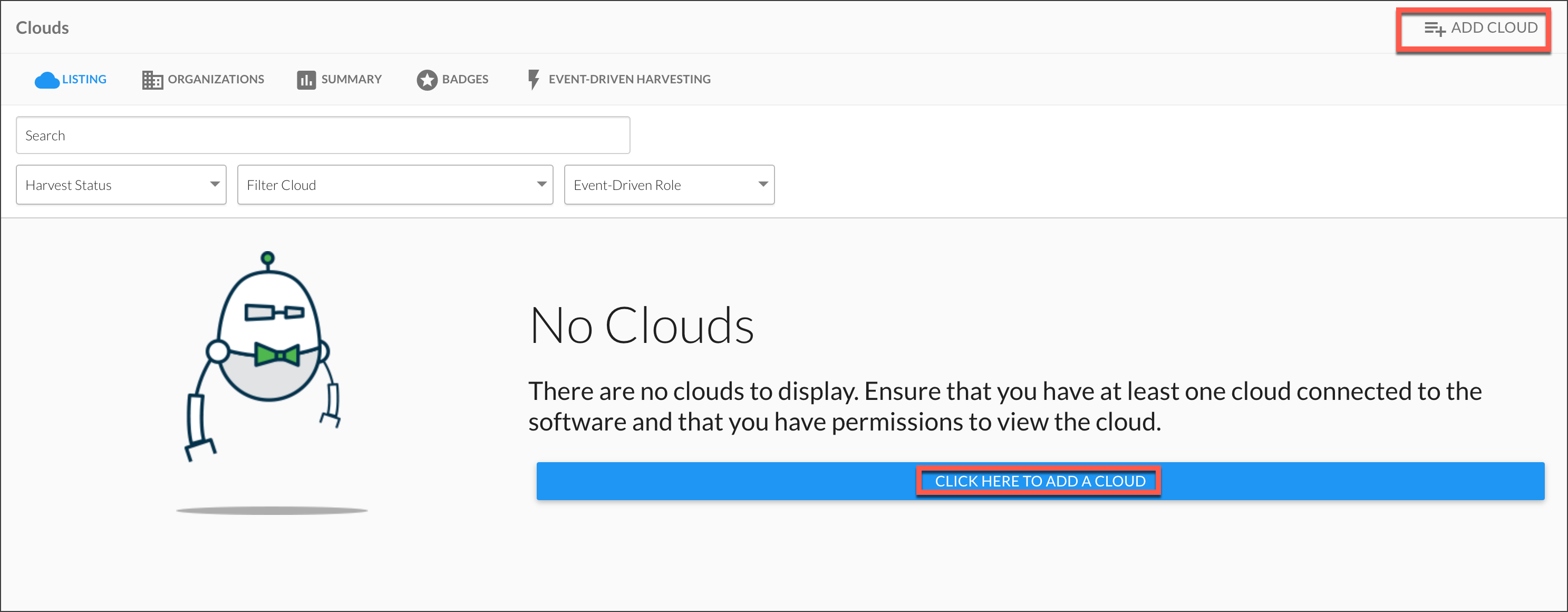
Task: Expand the Event-Driven Role dropdown arrow
Action: (763, 185)
